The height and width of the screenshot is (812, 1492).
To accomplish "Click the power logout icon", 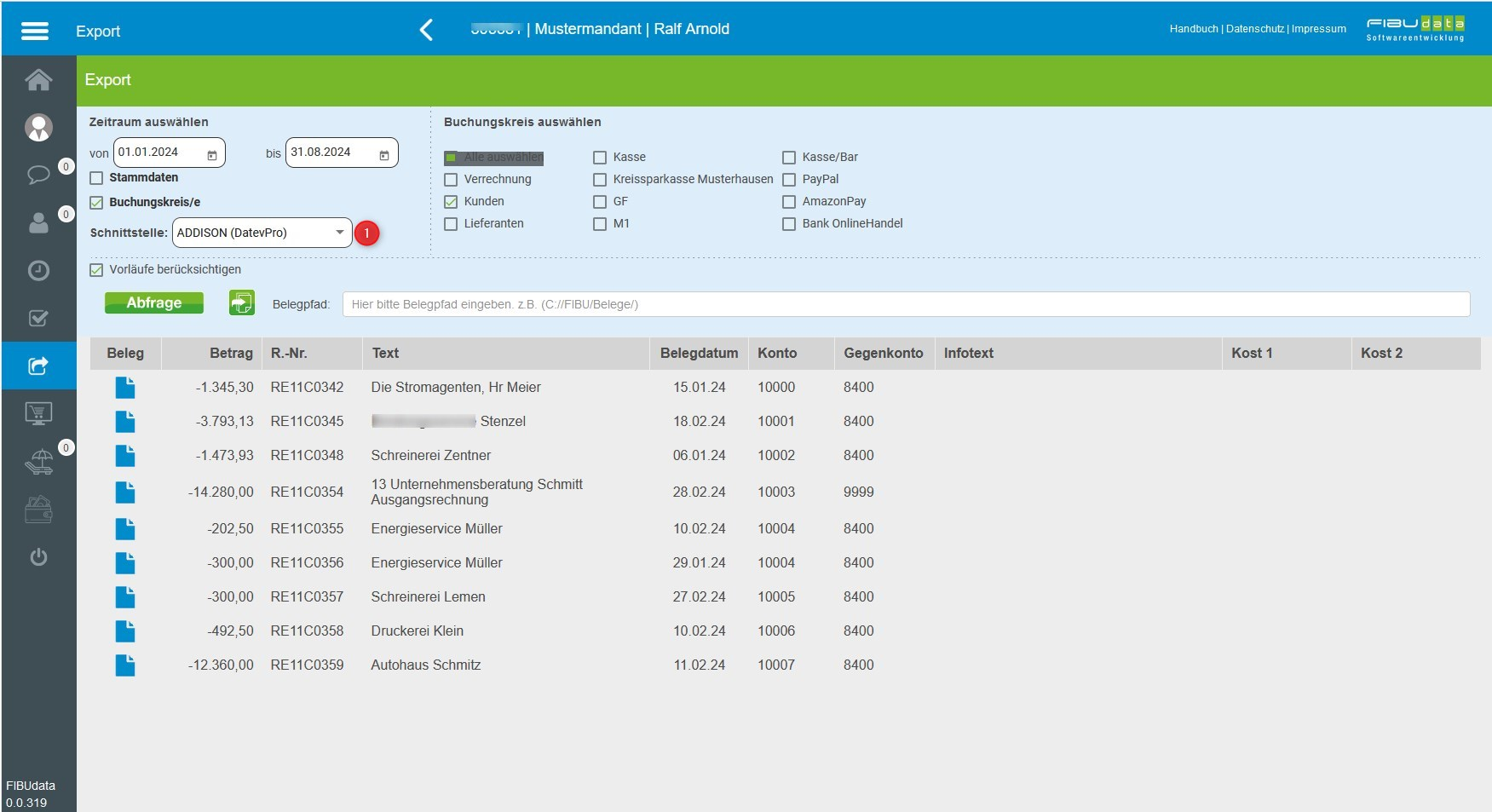I will (x=38, y=557).
